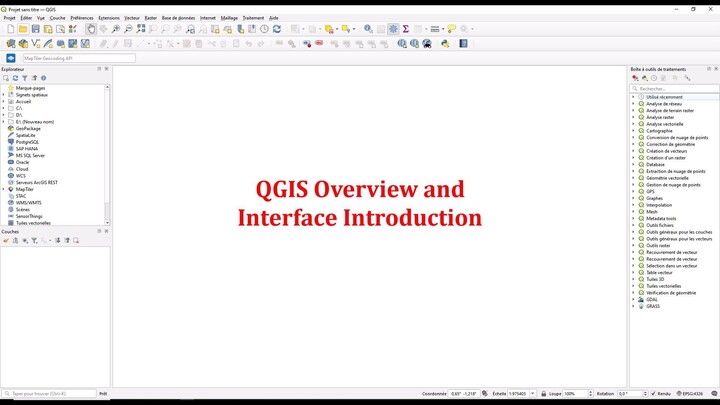This screenshot has width=720, height=405.
Task: Click the Taper pour trouver locator field
Action: pos(49,394)
